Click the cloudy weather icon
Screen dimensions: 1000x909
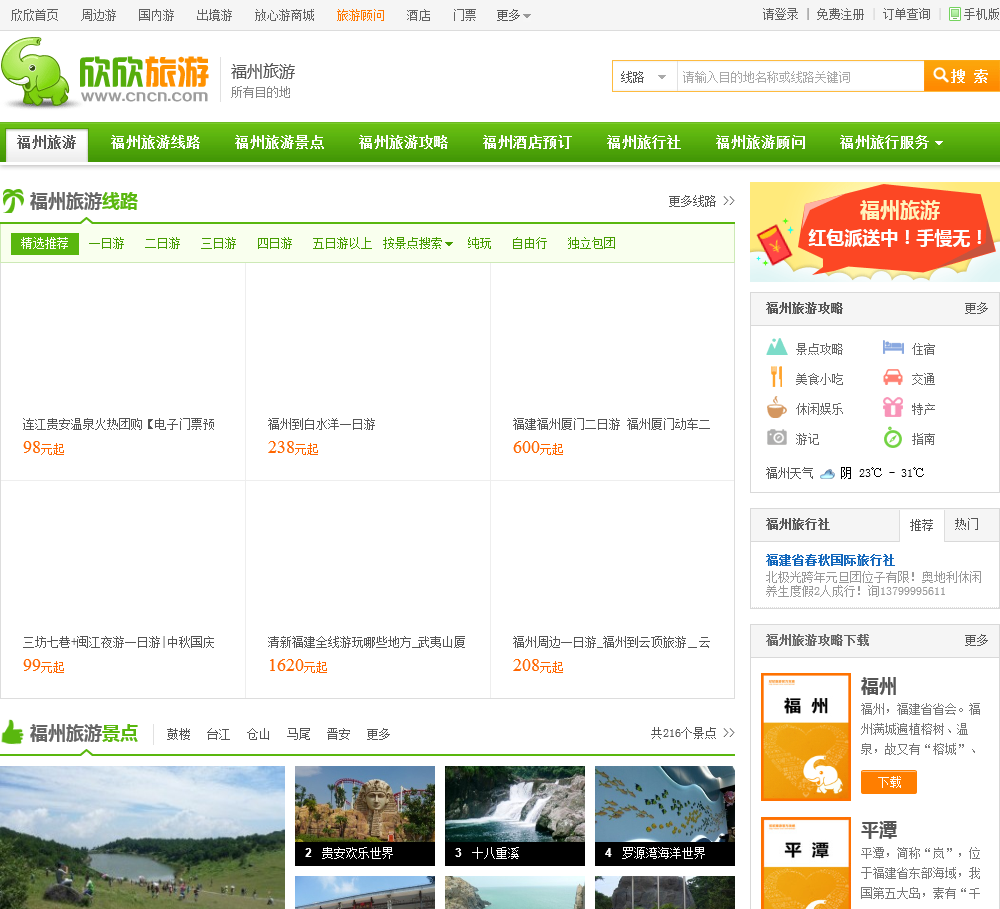pyautogui.click(x=827, y=473)
